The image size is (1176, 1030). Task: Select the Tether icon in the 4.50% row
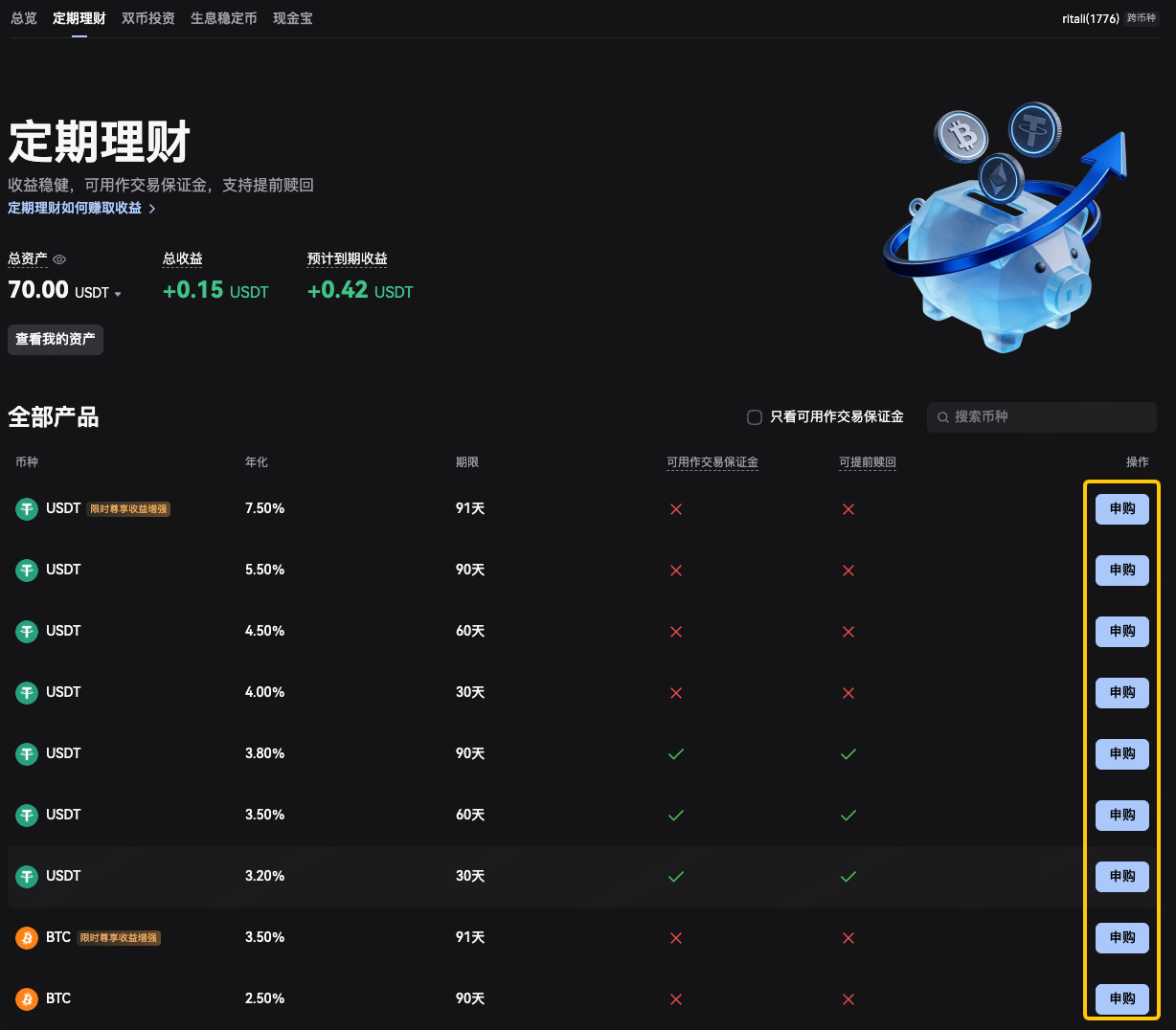27,632
